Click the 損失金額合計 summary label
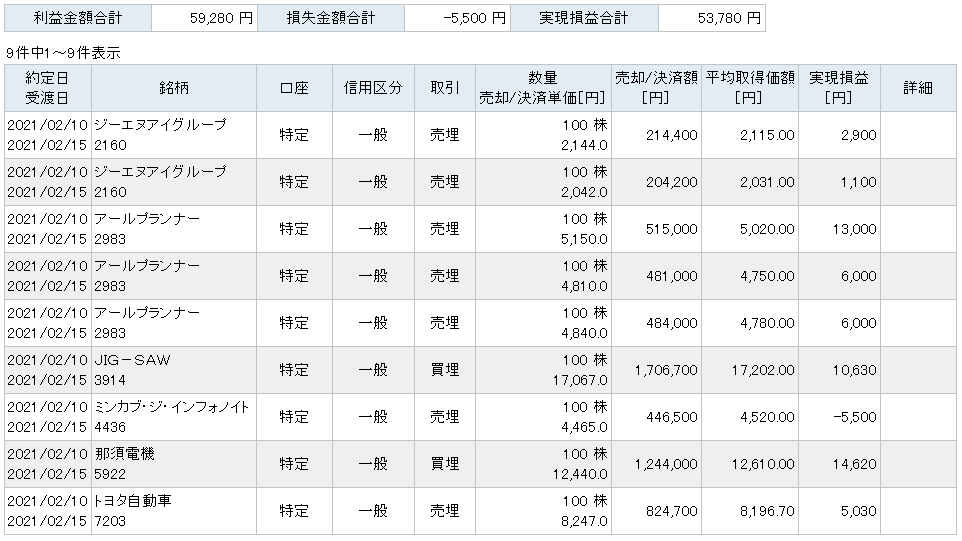Viewport: 962px width, 541px height. [330, 18]
